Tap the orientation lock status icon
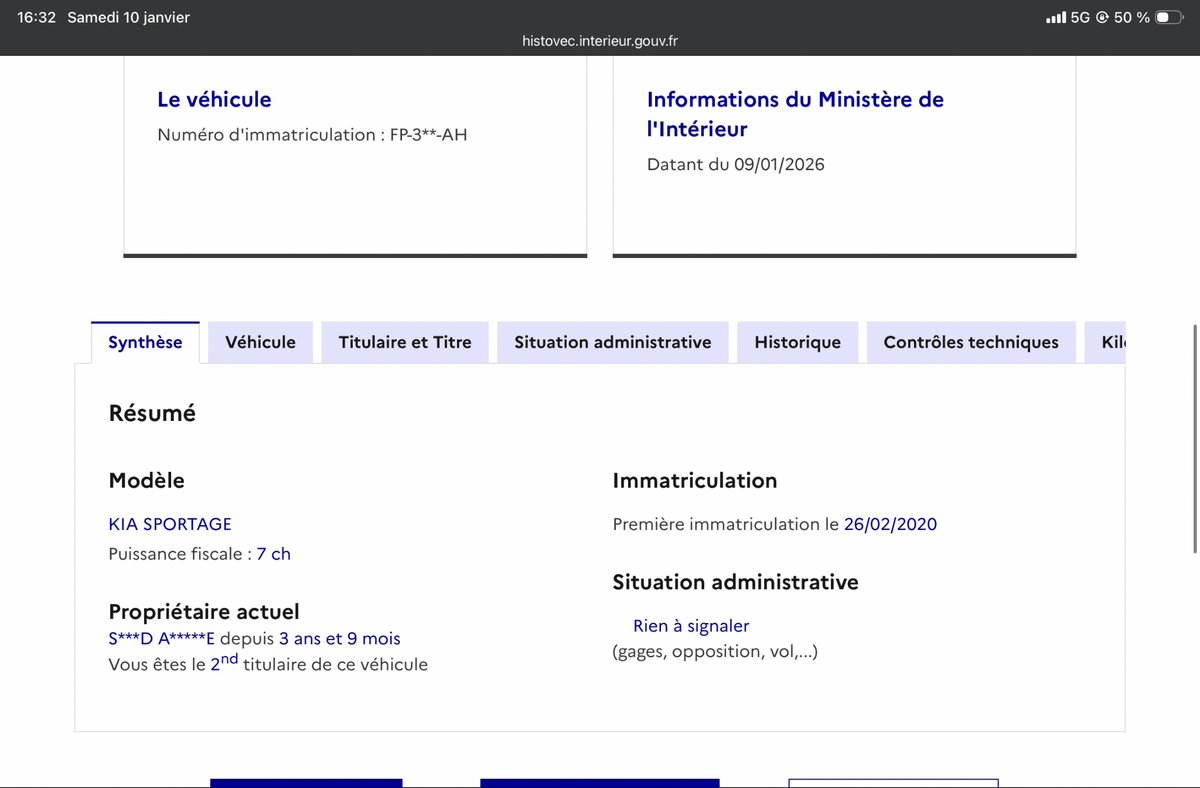Viewport: 1200px width, 788px height. click(1102, 17)
